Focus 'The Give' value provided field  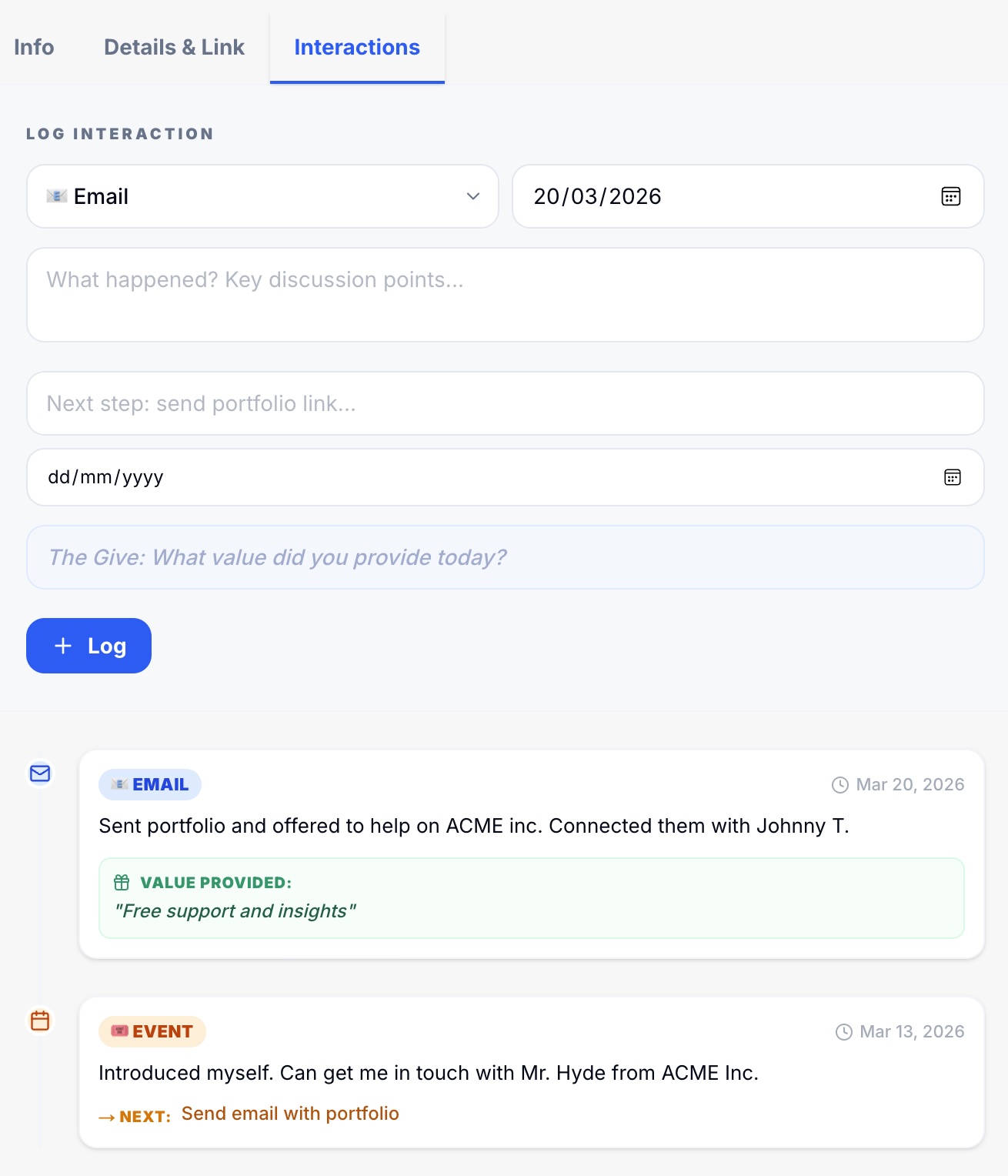505,557
